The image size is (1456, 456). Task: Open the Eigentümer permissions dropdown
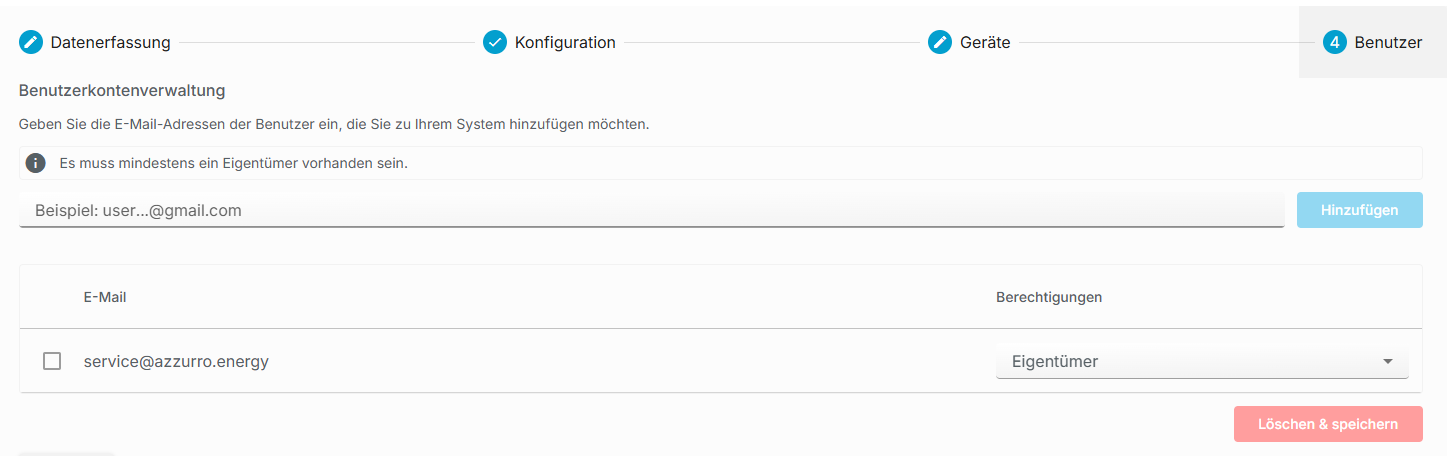pos(1202,362)
